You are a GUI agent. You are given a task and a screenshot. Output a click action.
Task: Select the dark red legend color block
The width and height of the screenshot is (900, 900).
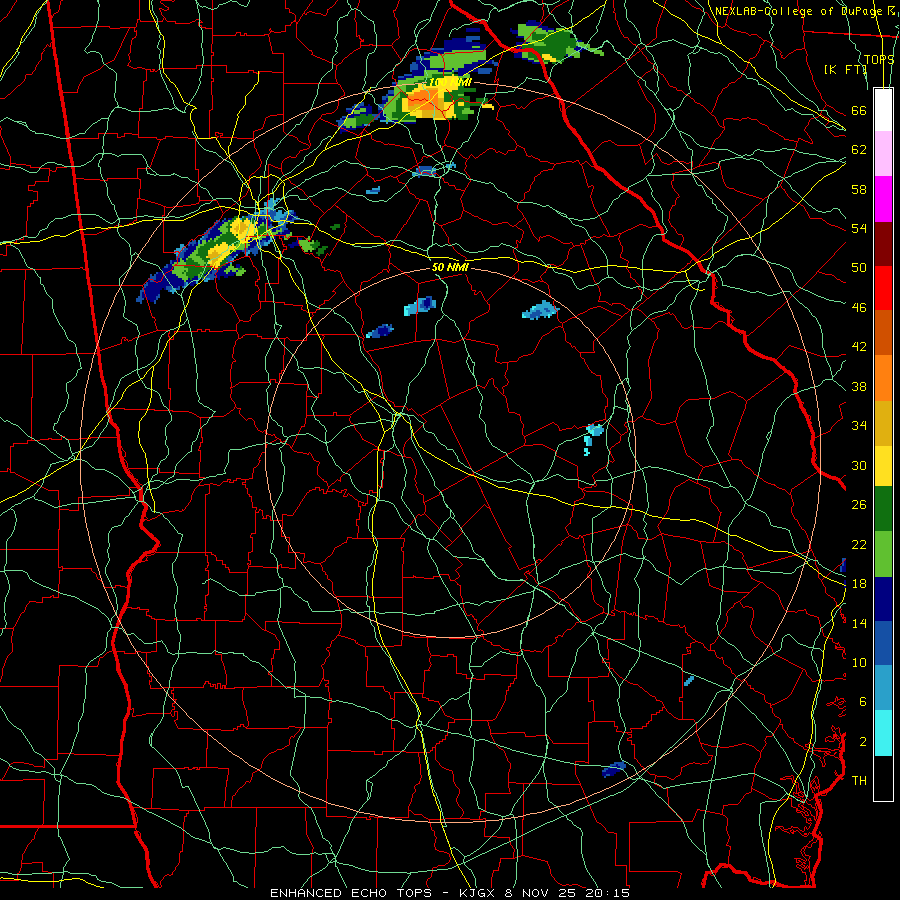point(883,243)
